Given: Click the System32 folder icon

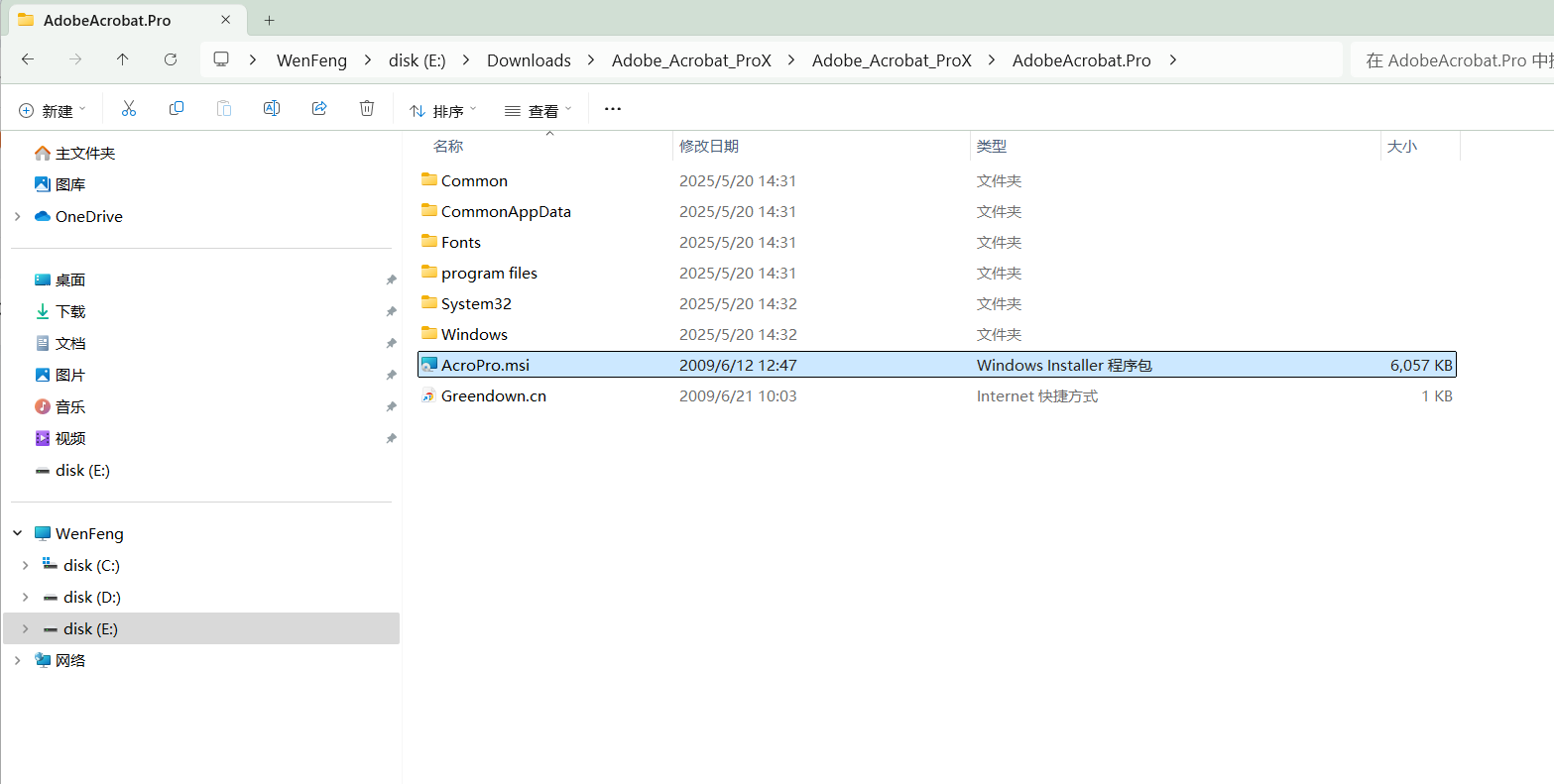Looking at the screenshot, I should [429, 303].
